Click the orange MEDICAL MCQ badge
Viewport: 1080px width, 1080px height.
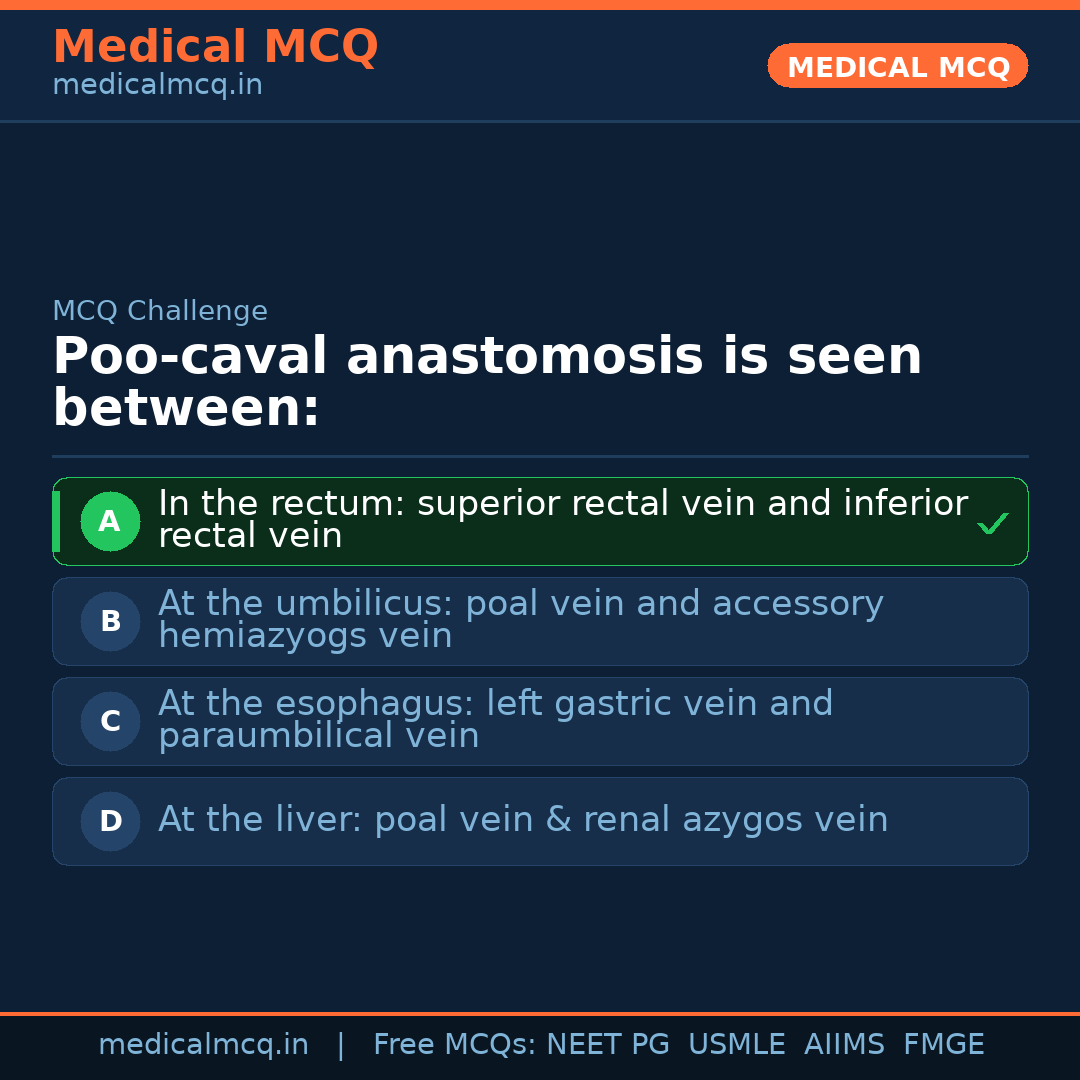click(897, 67)
